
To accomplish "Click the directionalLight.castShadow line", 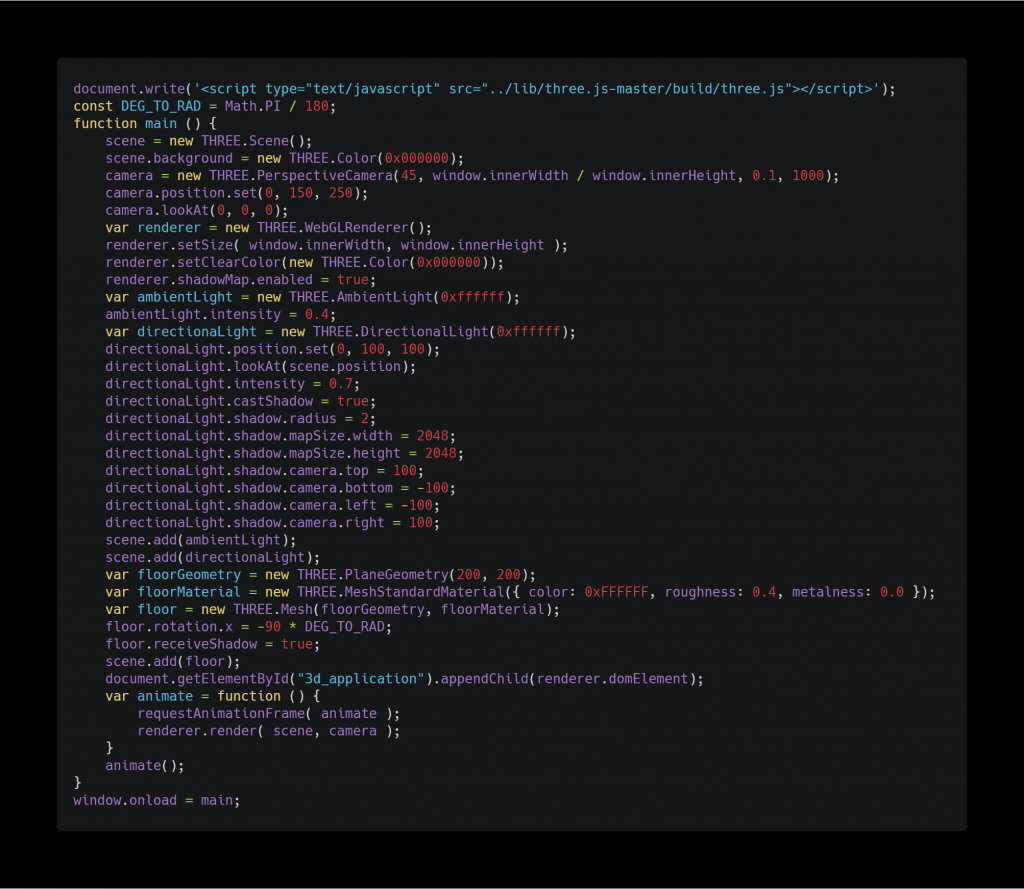I will pyautogui.click(x=236, y=401).
